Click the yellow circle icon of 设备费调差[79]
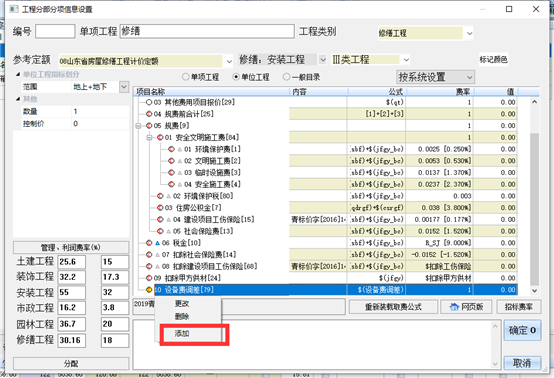This screenshot has width=554, height=378. click(x=149, y=290)
